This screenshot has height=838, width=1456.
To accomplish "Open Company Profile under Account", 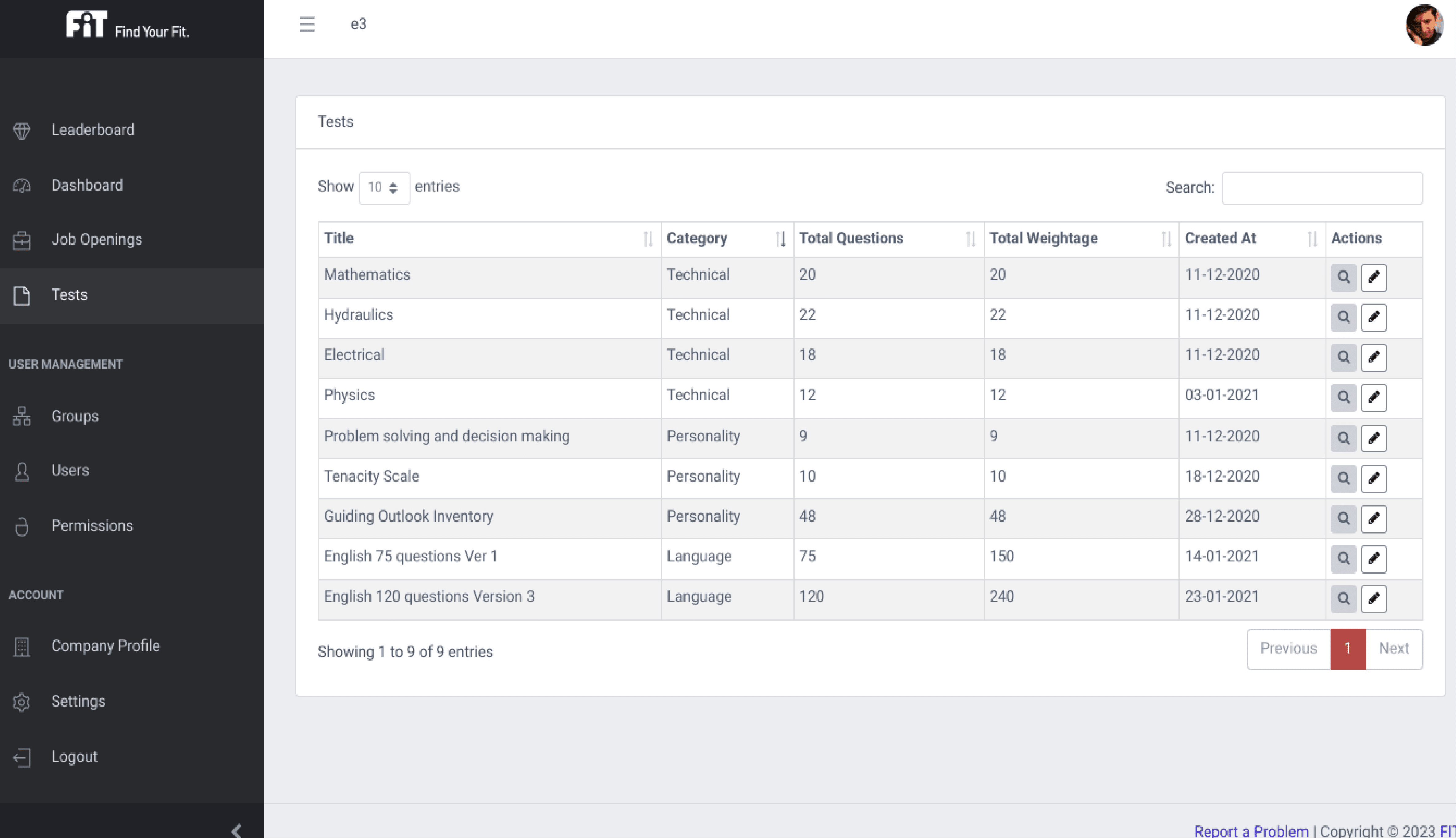I will point(132,646).
